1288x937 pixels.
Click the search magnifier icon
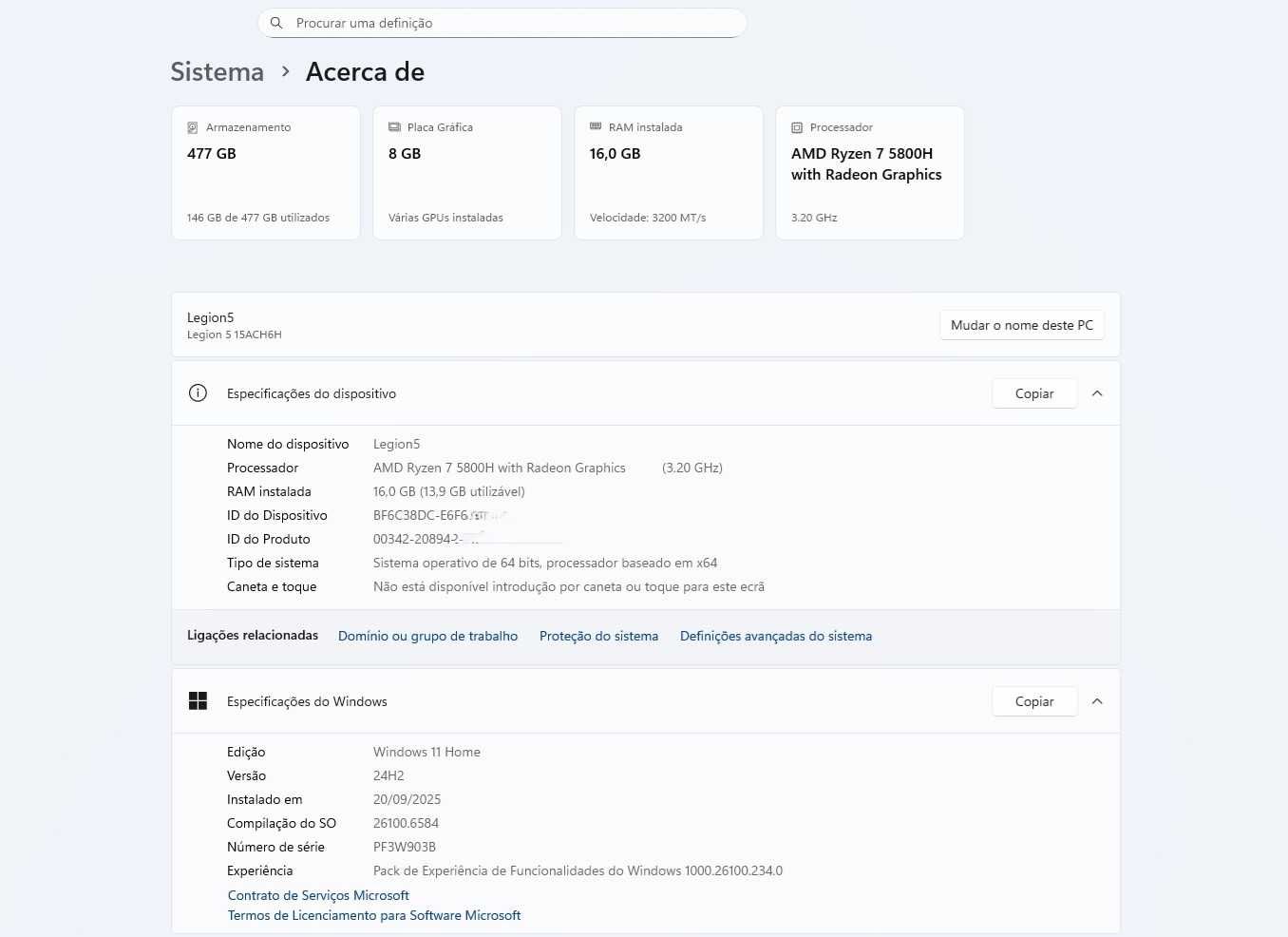pyautogui.click(x=276, y=23)
